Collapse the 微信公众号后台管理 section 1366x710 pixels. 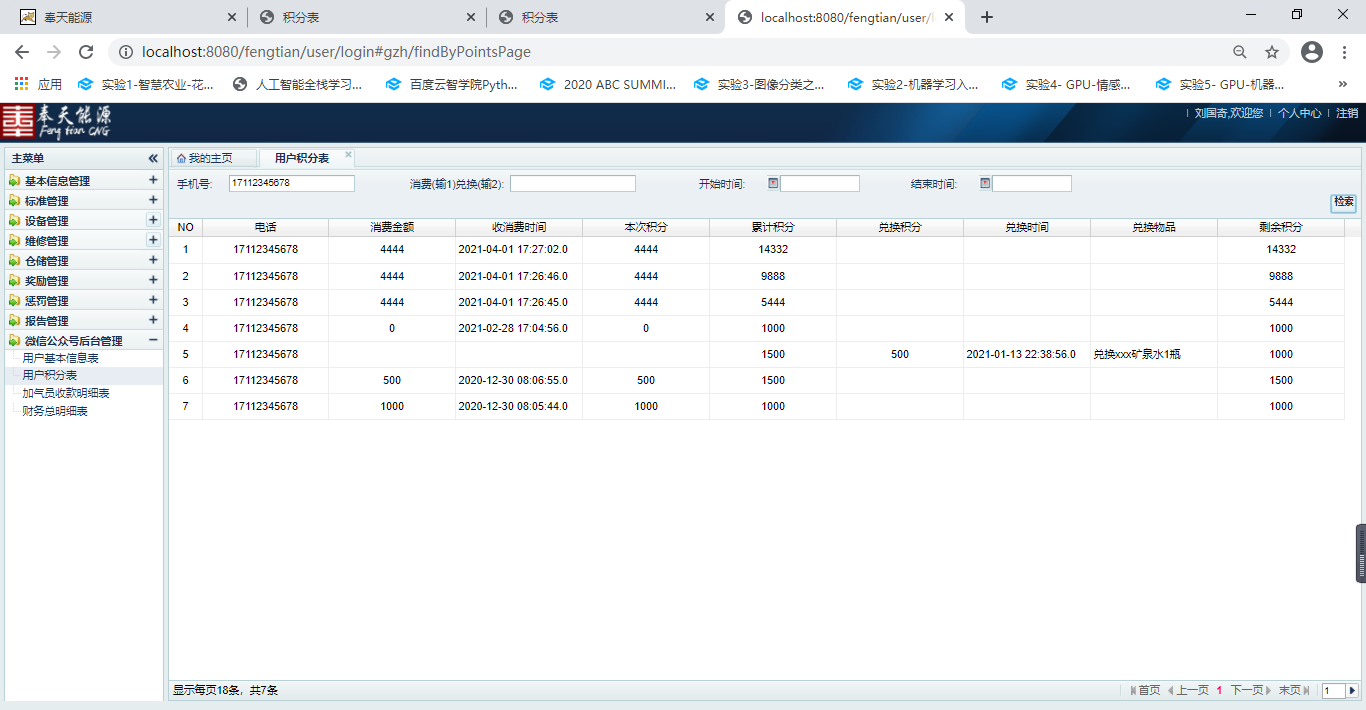153,340
